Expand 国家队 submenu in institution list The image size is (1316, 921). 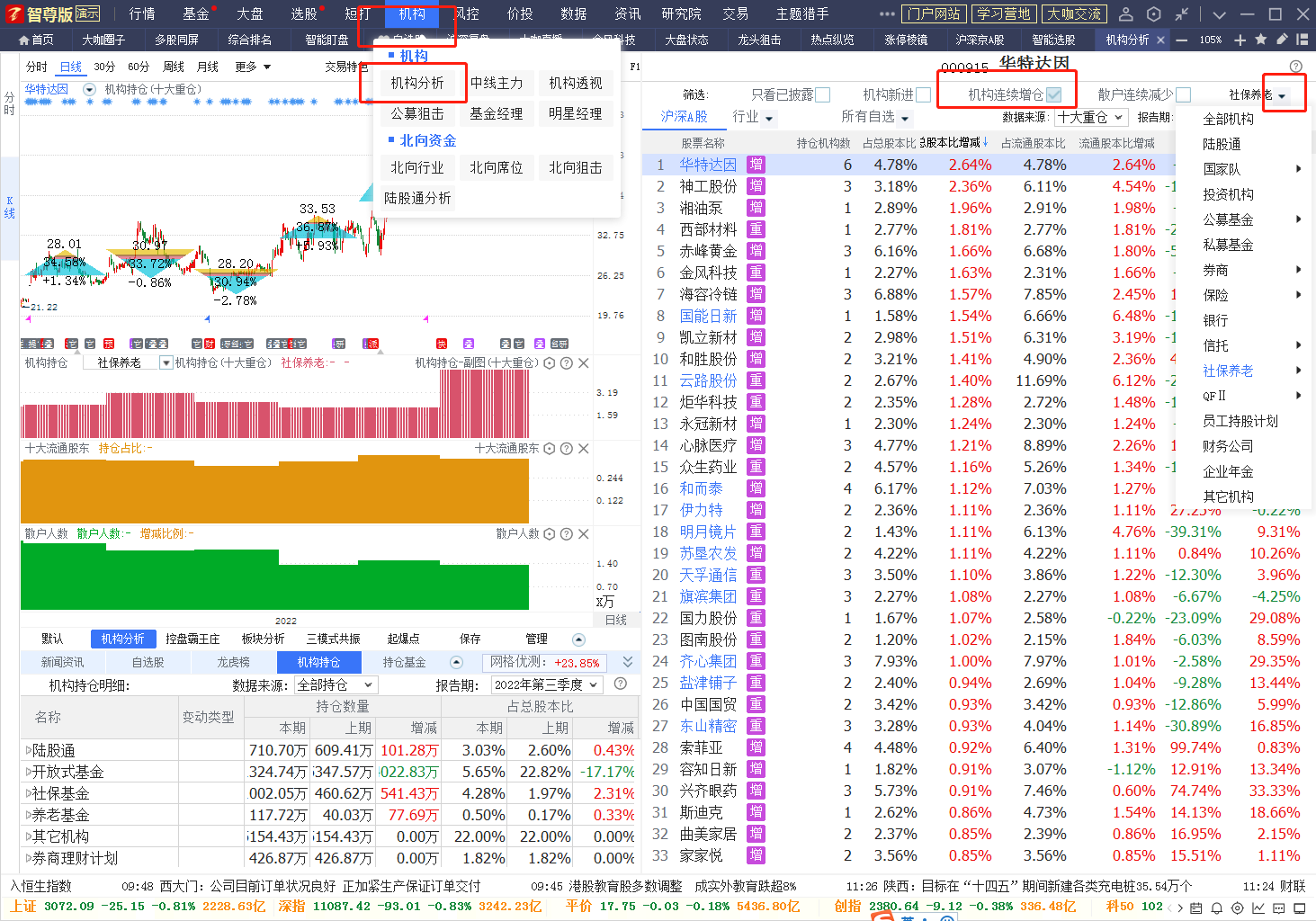[x=1298, y=169]
